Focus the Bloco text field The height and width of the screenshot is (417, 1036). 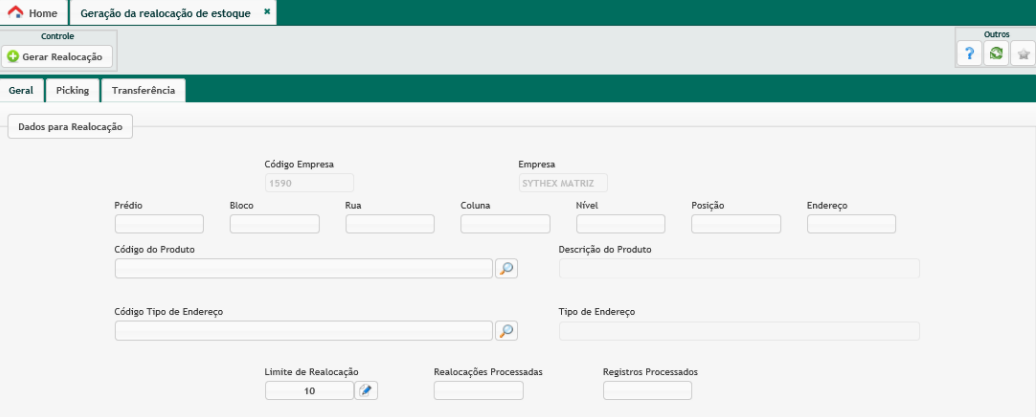tap(274, 224)
